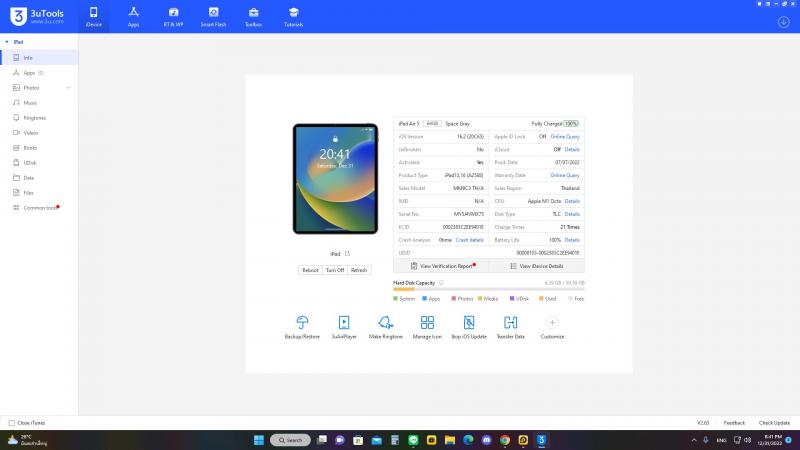Open the Backup/Restore tool
Screen dimensions: 800x450
point(302,327)
